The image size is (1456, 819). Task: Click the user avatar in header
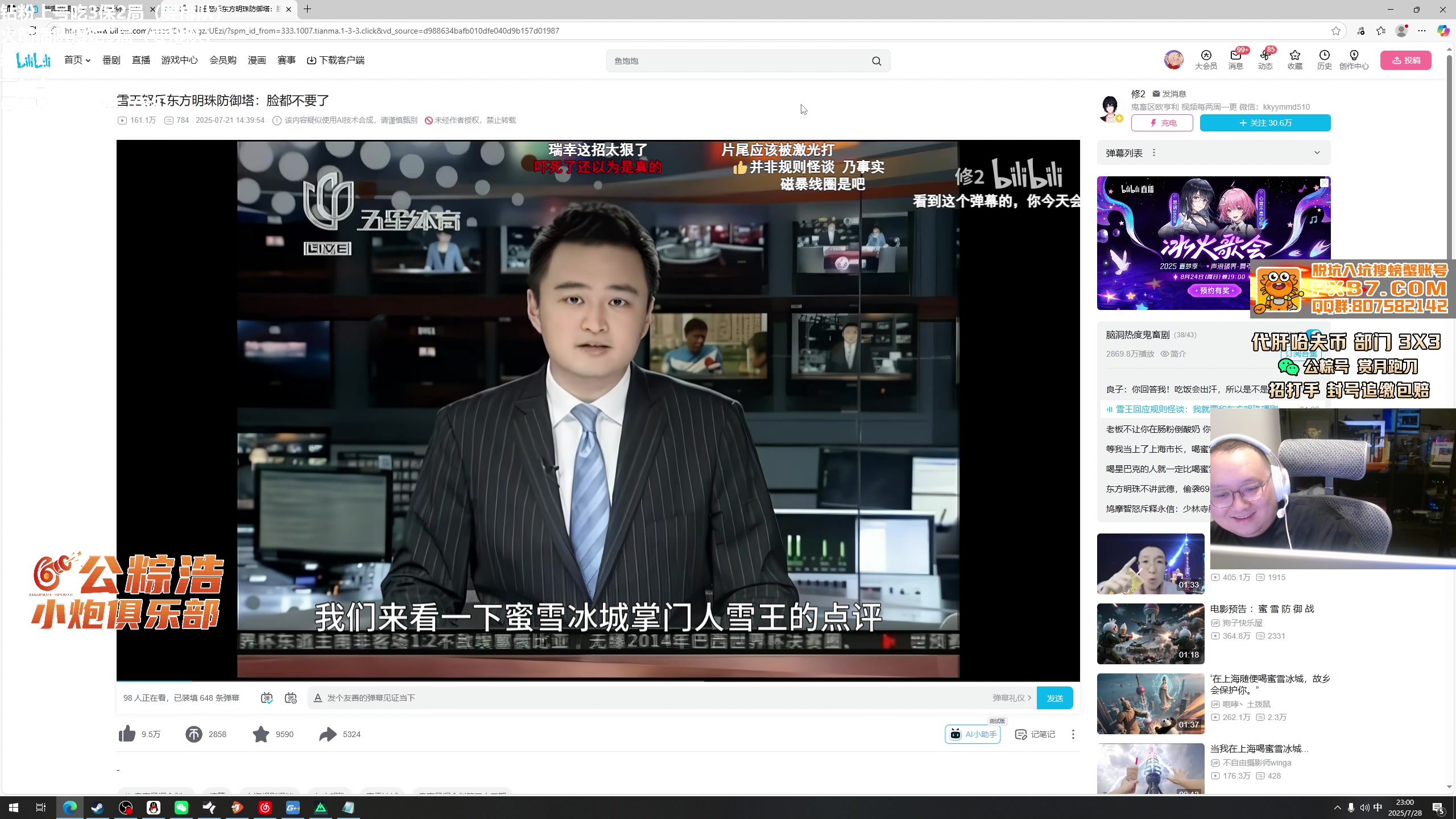coord(1174,60)
